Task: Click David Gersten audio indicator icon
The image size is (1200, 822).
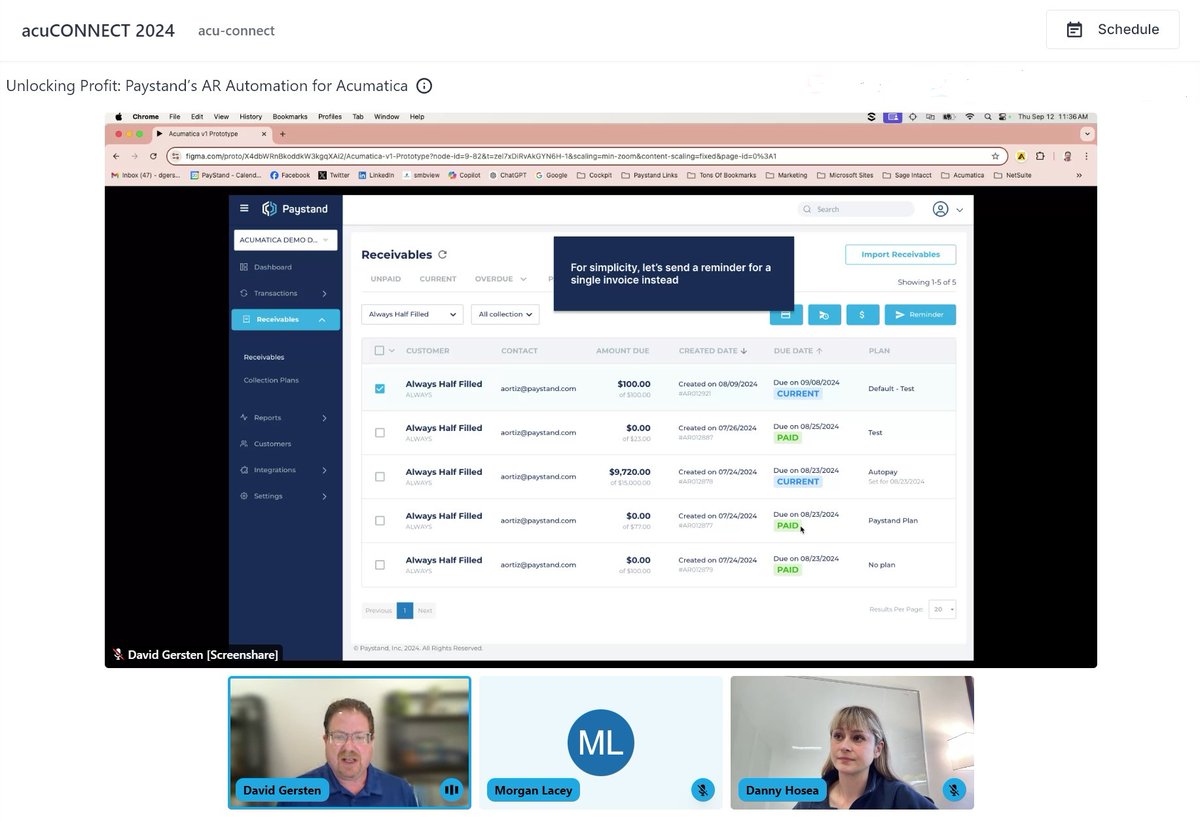Action: point(451,790)
